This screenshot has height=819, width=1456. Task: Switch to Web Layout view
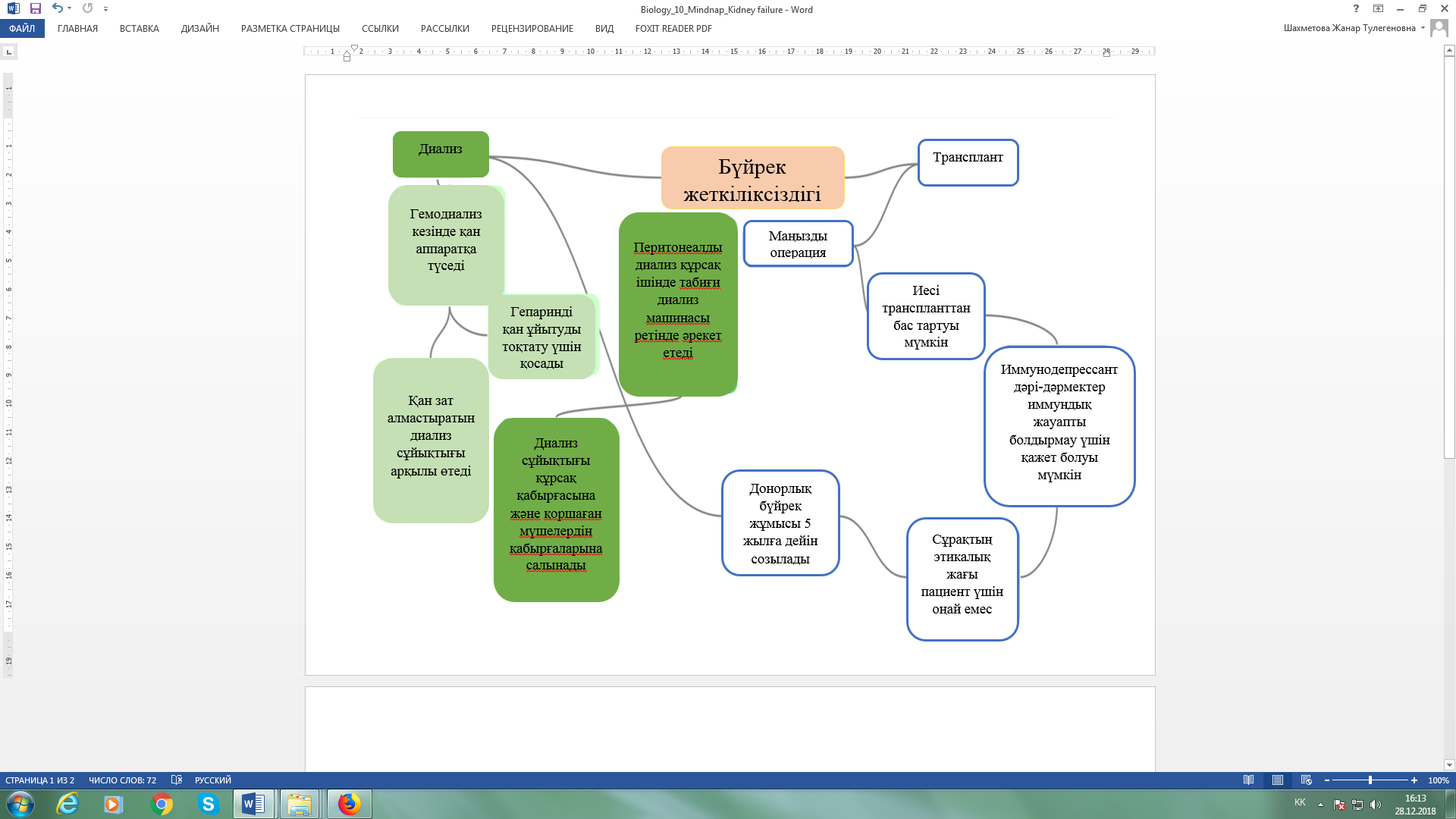pyautogui.click(x=1306, y=780)
